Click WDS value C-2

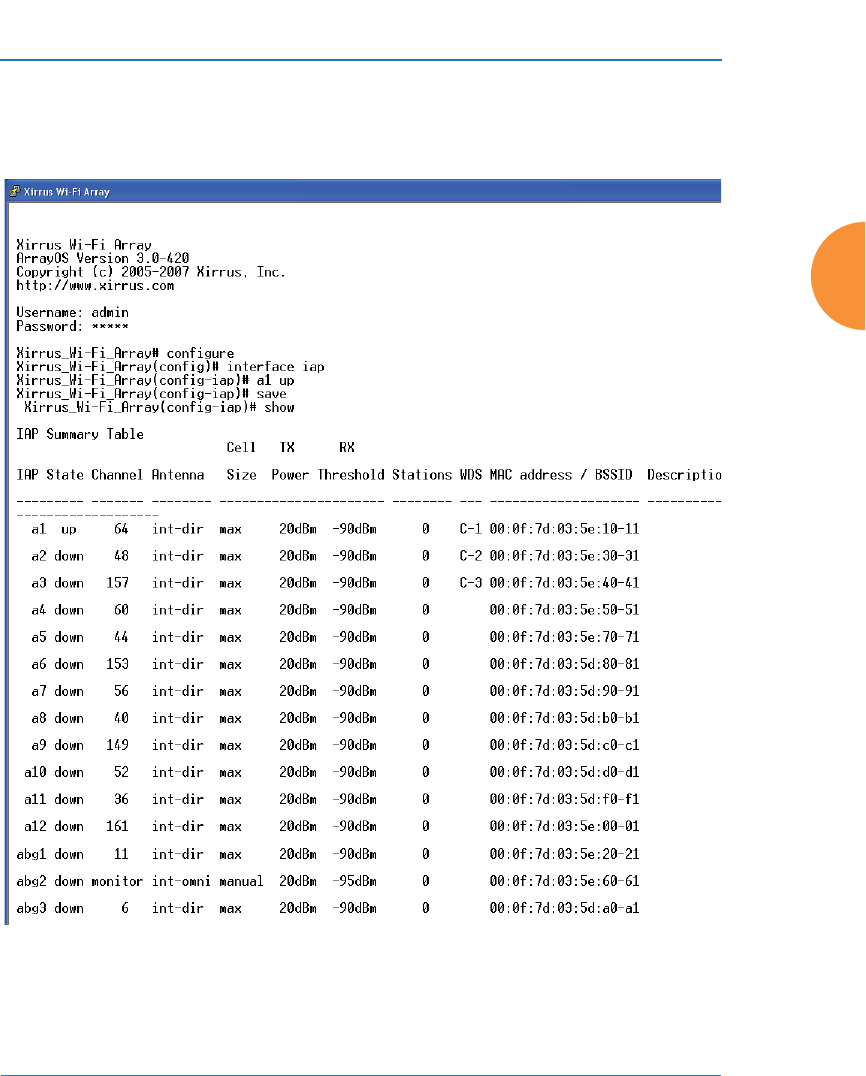point(471,556)
